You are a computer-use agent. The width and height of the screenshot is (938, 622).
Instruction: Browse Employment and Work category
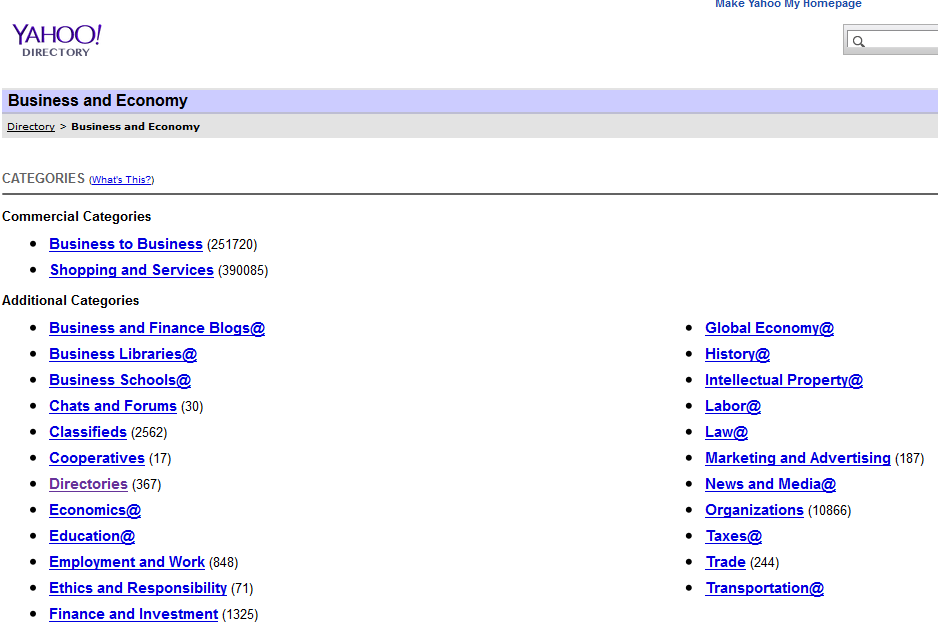[x=127, y=562]
